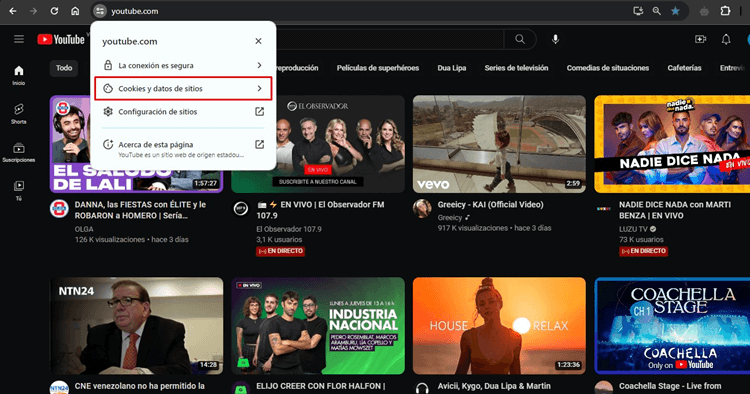Open the House Relax video thumbnail
The height and width of the screenshot is (394, 750).
499,326
